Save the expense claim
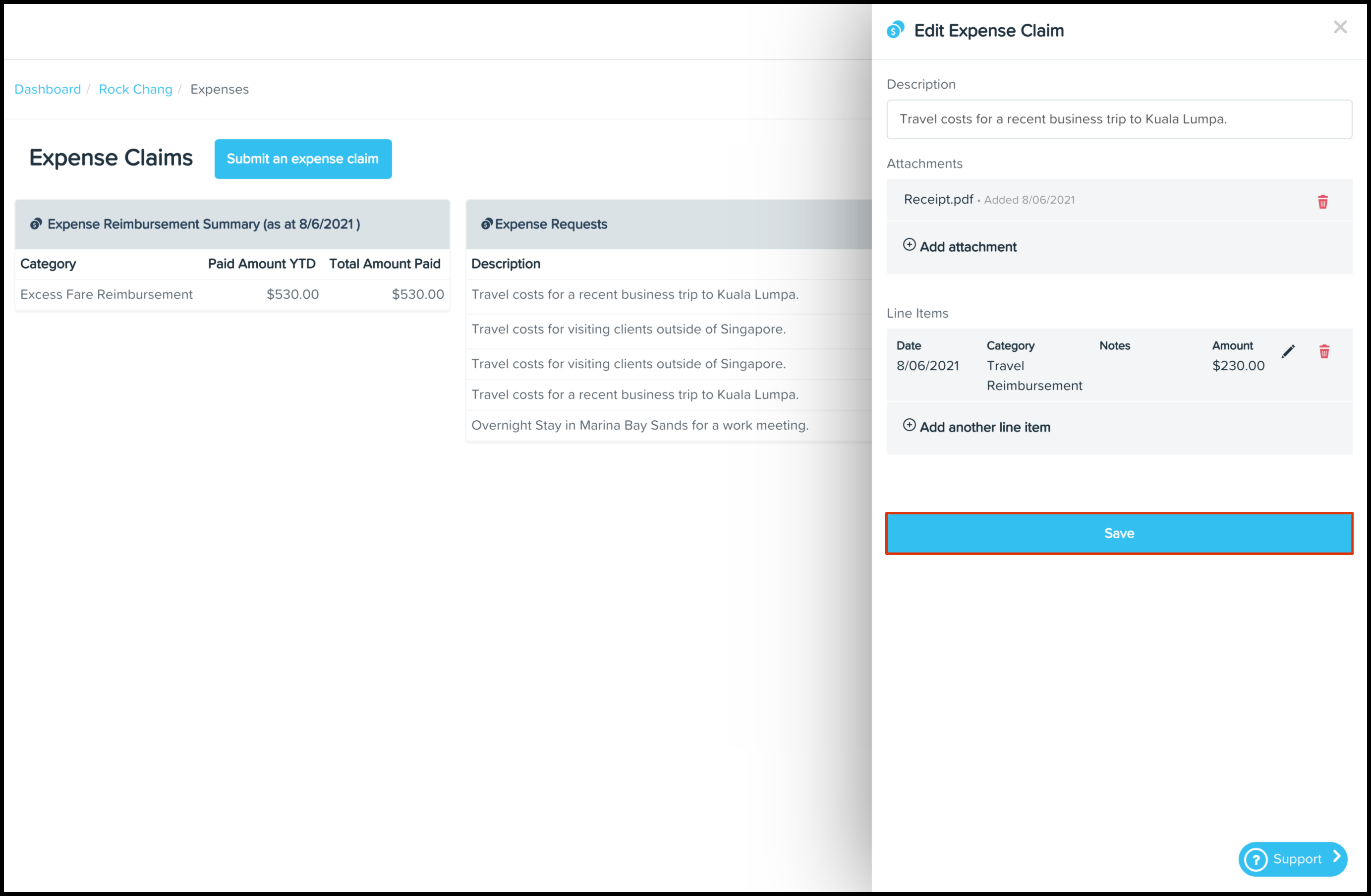Viewport: 1371px width, 896px height. pyautogui.click(x=1119, y=533)
